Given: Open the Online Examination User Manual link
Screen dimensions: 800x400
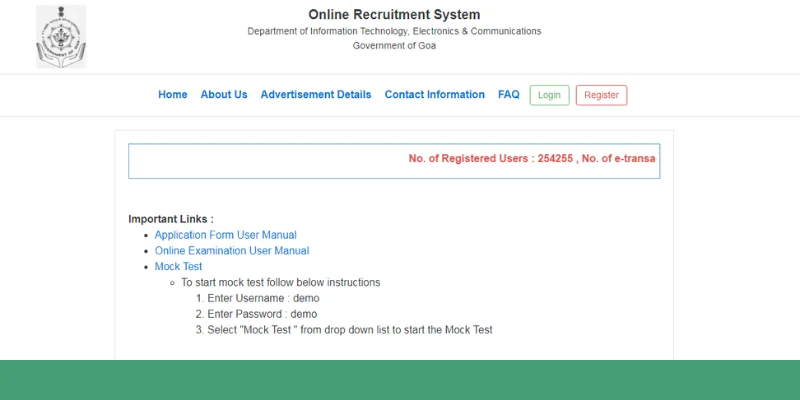Looking at the screenshot, I should [x=231, y=251].
